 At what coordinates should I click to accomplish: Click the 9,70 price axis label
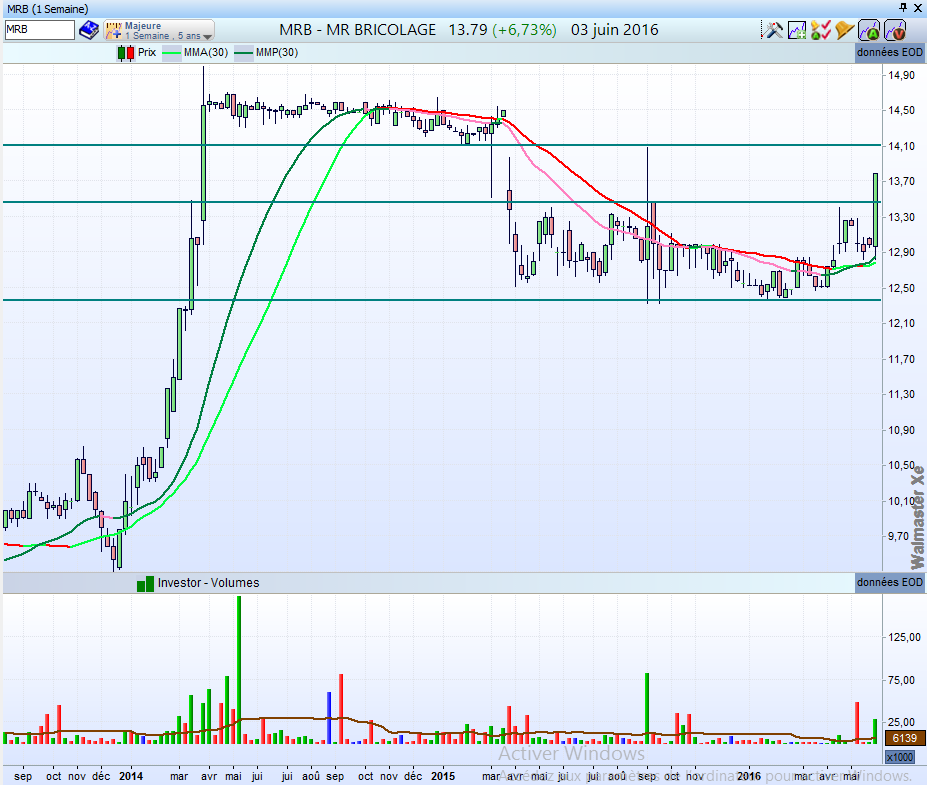click(x=899, y=537)
